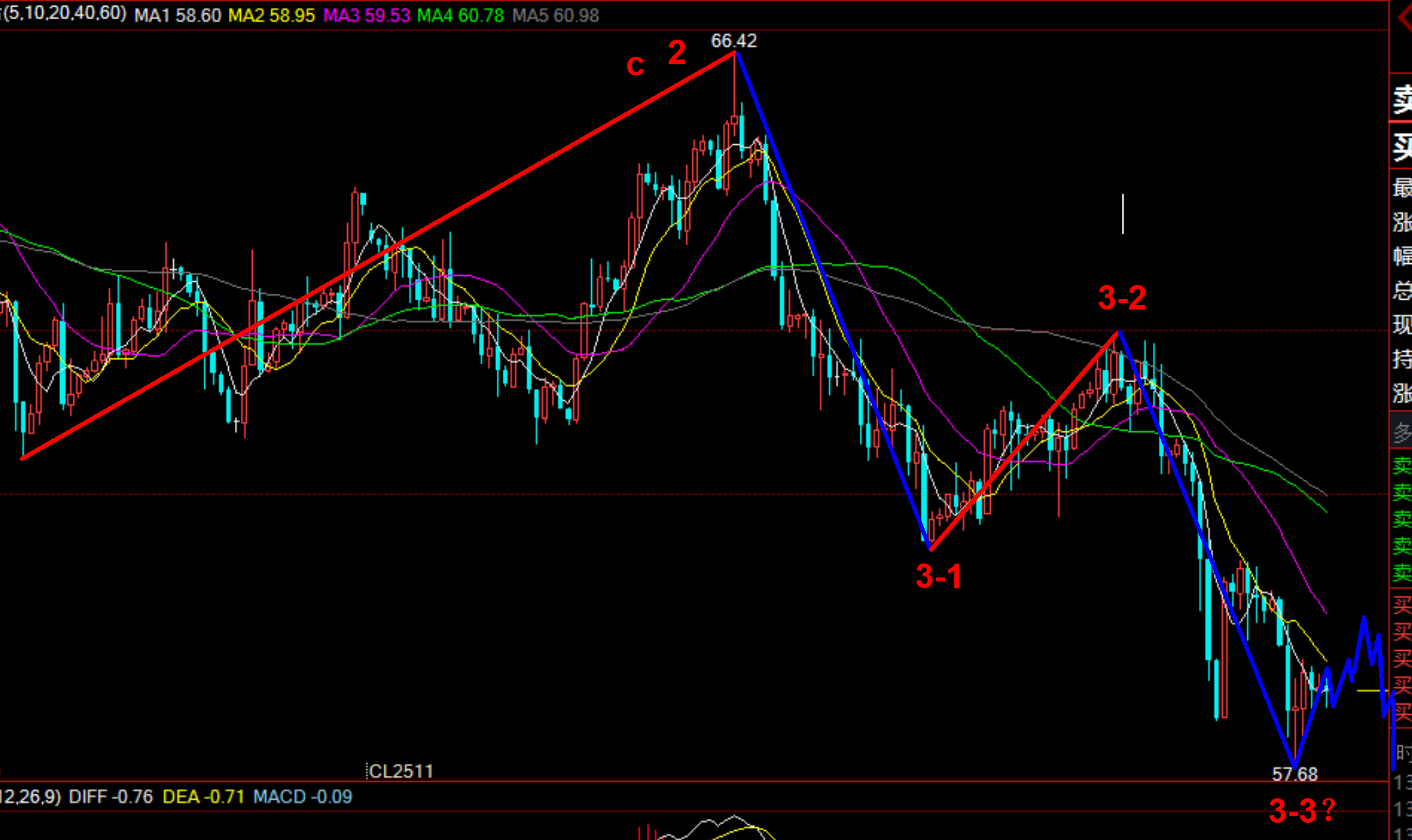Viewport: 1412px width, 840px height.
Task: Click the CL2511 contract label
Action: coord(401,771)
